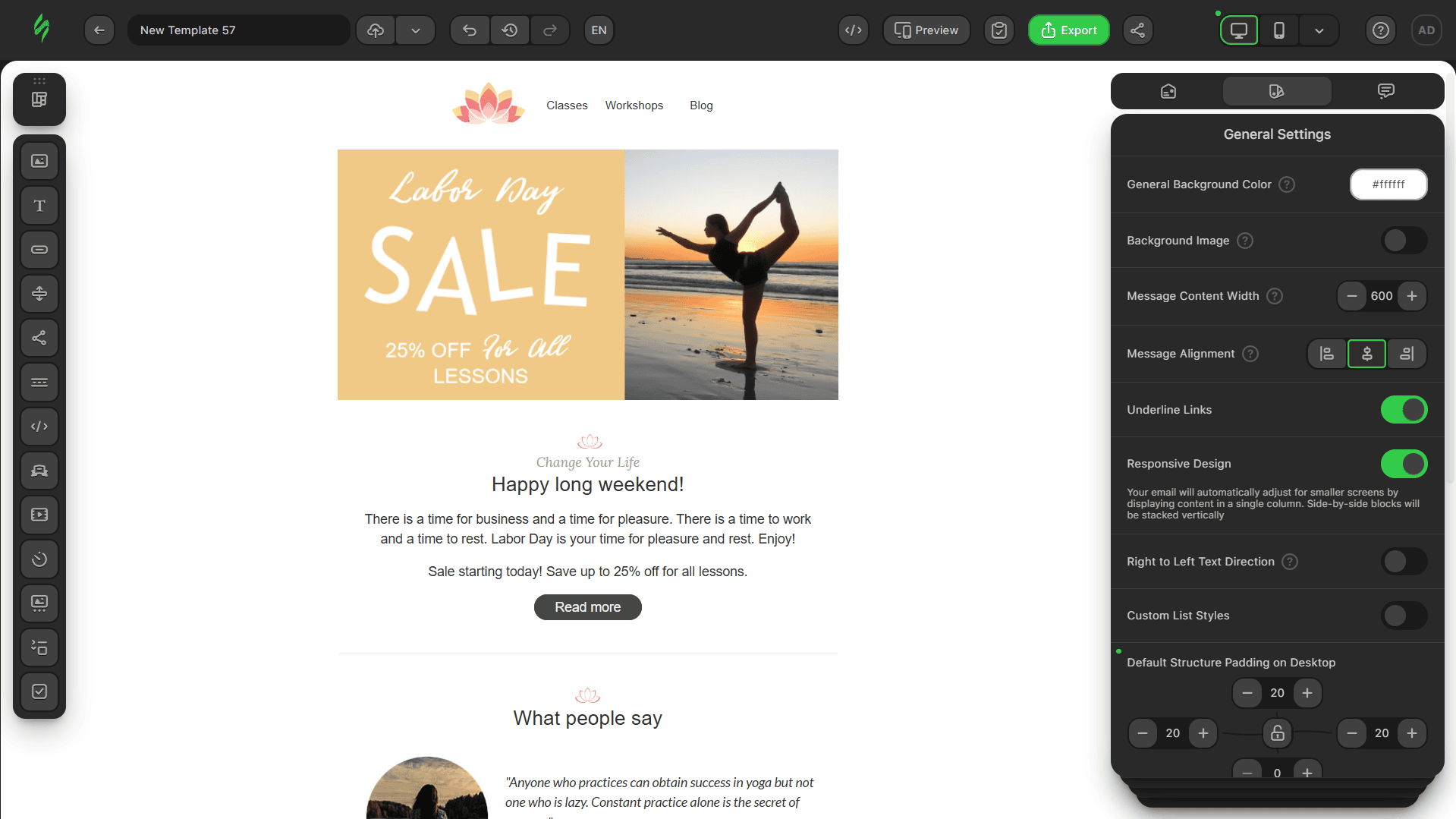Choose the HTML code block icon
This screenshot has width=1456, height=819.
pos(39,427)
